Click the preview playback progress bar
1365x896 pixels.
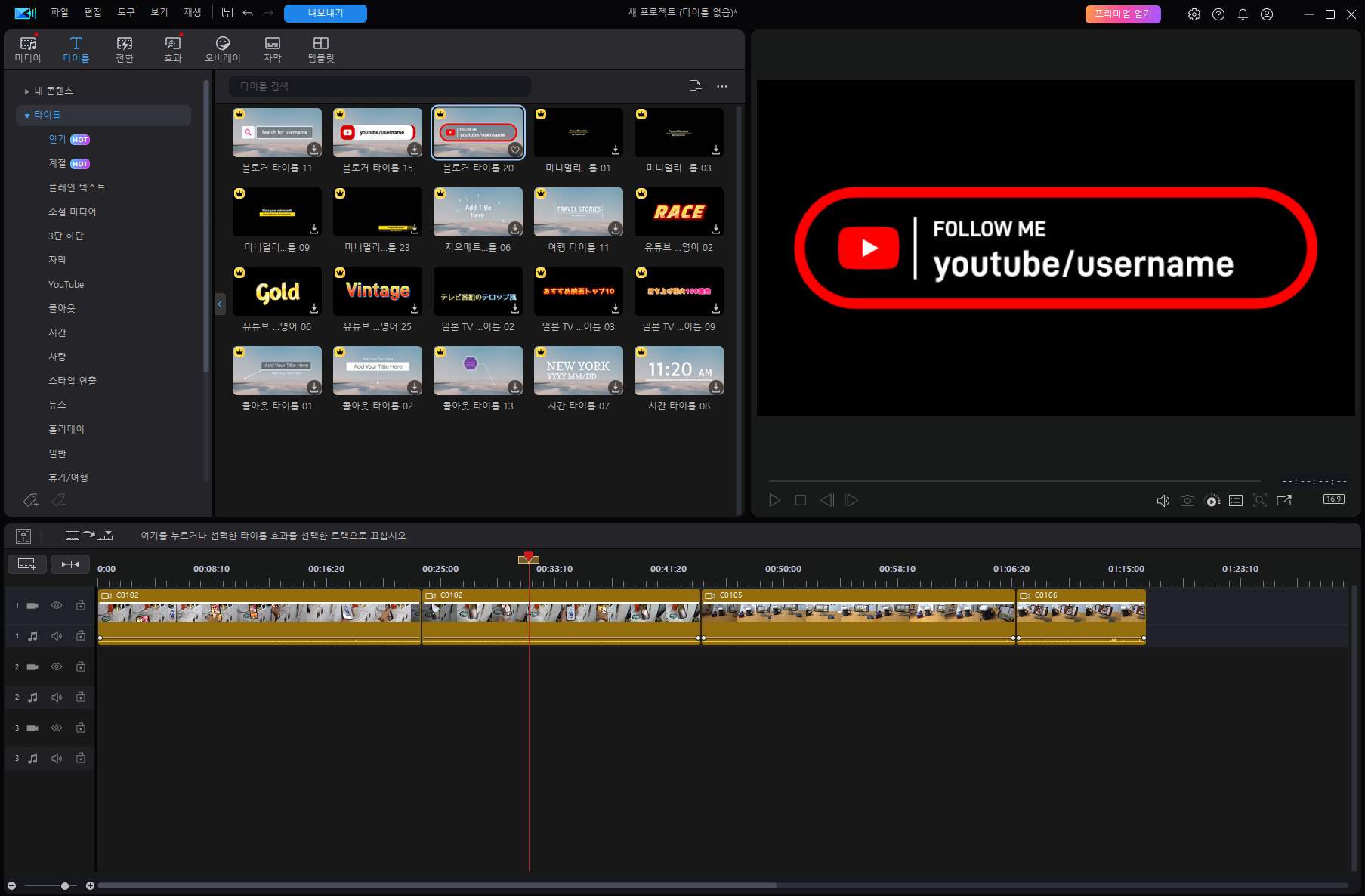(1014, 481)
